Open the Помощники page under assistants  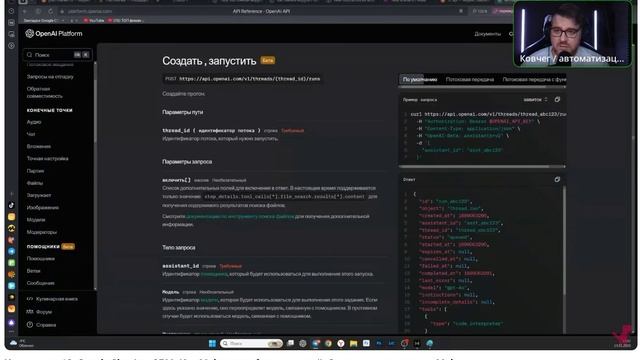(x=40, y=258)
